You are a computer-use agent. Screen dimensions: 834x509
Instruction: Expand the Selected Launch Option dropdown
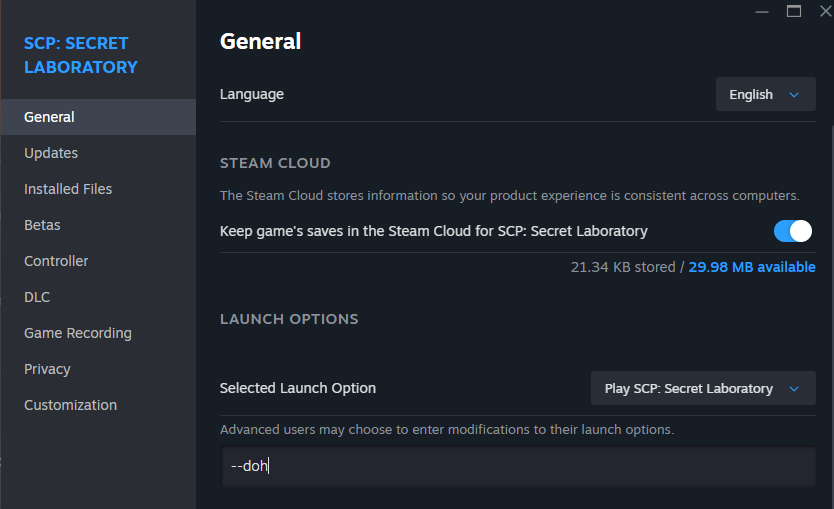pyautogui.click(x=703, y=388)
